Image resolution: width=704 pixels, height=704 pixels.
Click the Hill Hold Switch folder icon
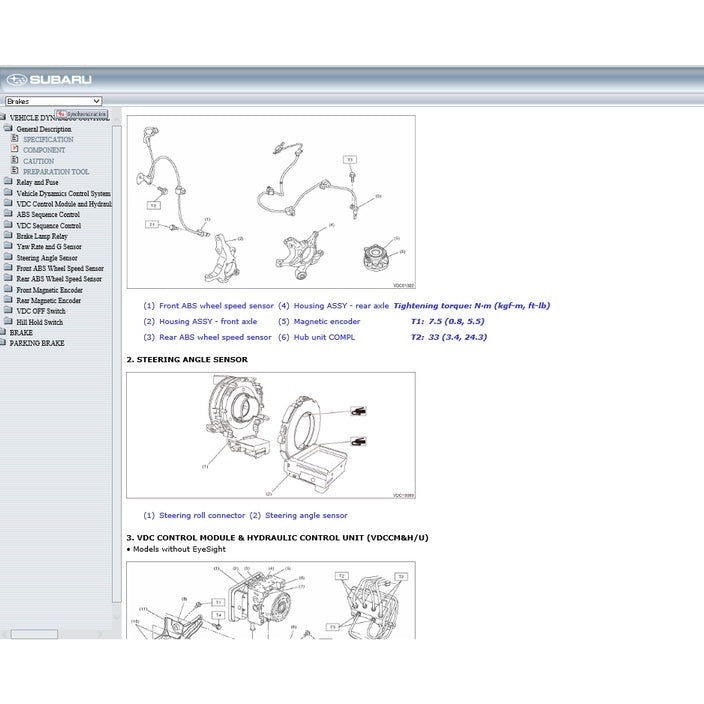(8, 322)
